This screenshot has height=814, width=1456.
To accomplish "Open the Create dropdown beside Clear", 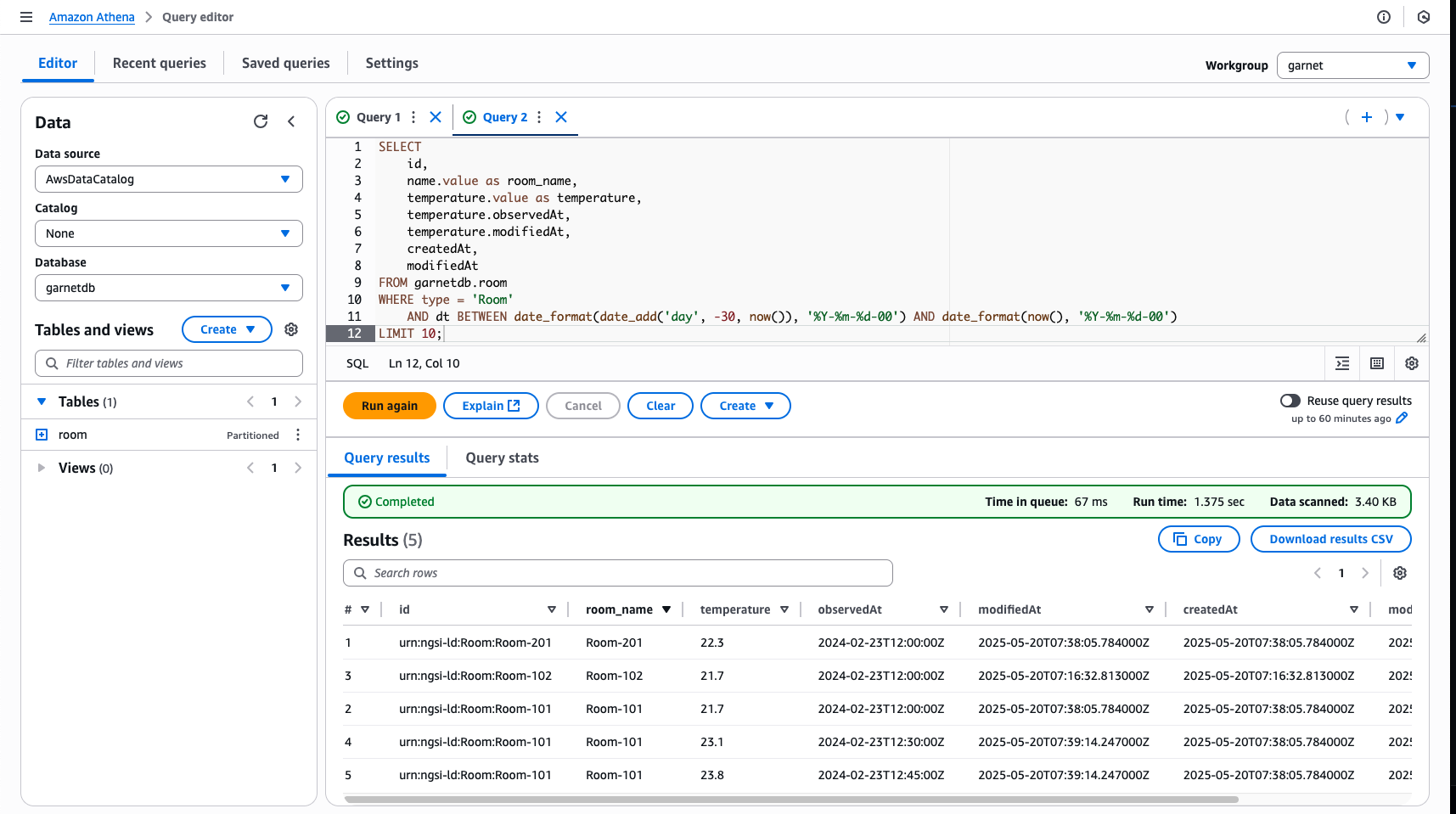I will pyautogui.click(x=745, y=406).
